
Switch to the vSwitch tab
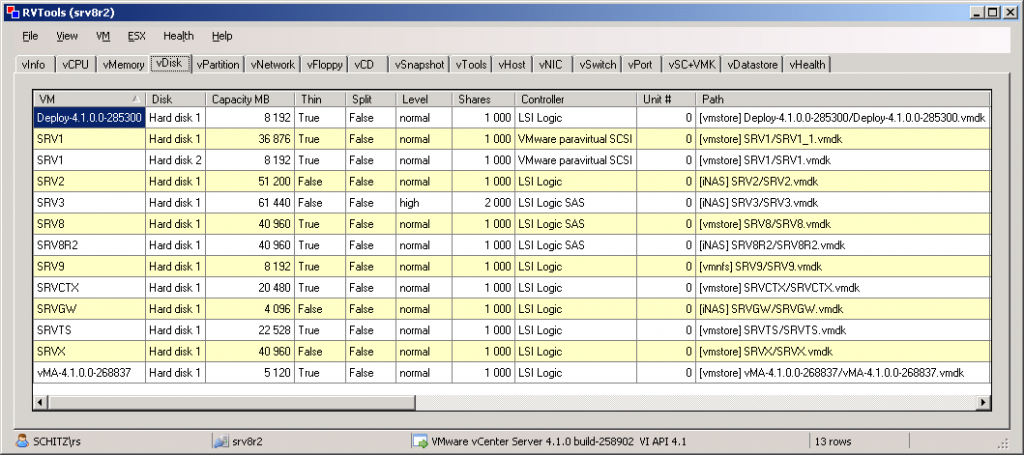[x=598, y=65]
